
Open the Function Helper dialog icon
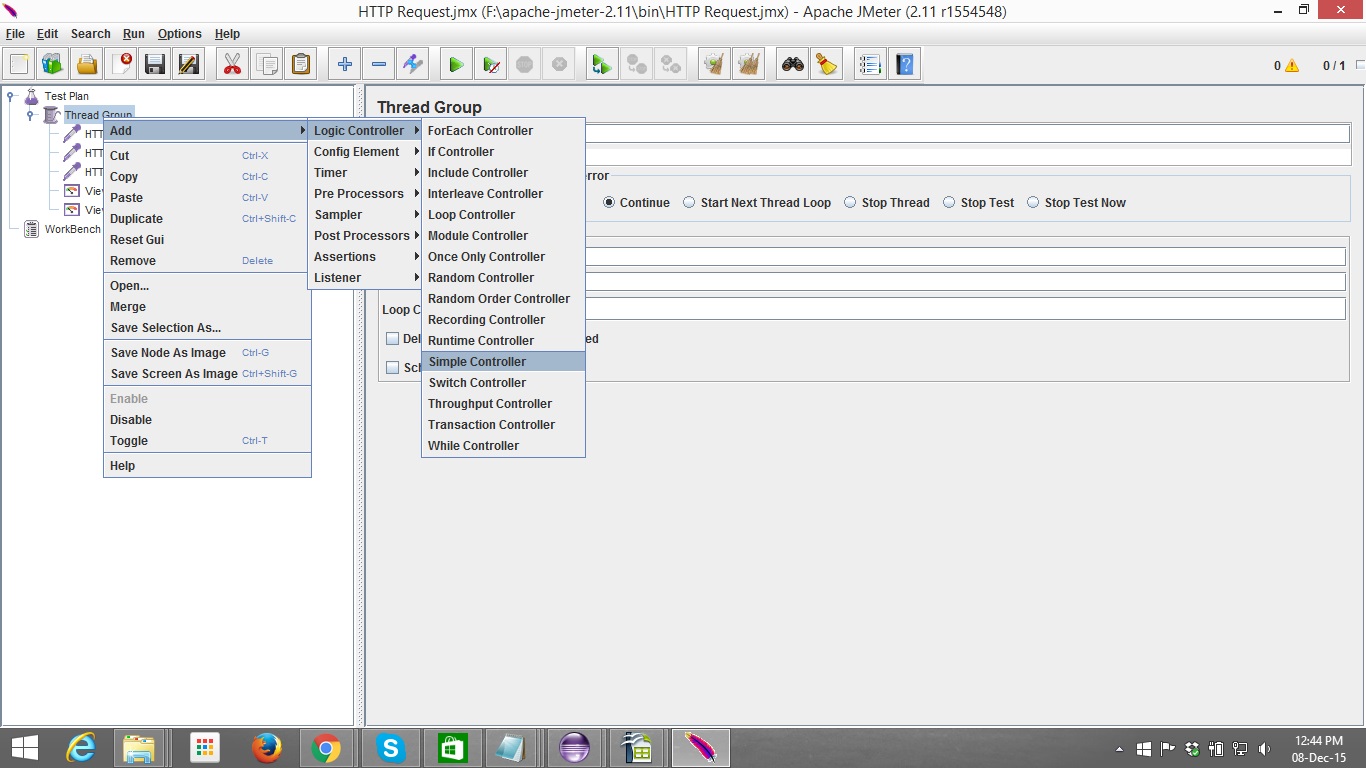click(870, 65)
